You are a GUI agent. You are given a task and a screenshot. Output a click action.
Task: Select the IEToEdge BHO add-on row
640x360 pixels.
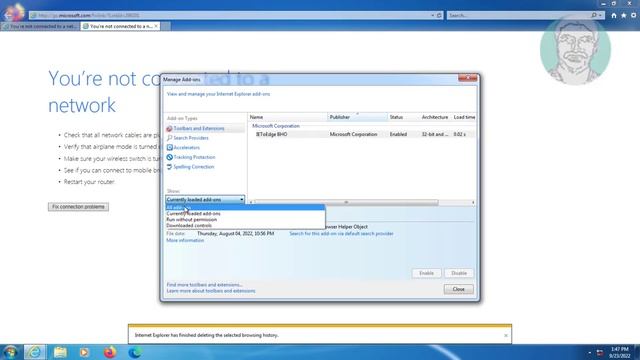click(362, 134)
